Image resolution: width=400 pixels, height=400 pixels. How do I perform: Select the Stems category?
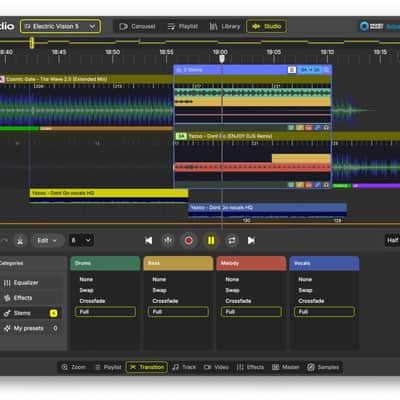pos(31,313)
